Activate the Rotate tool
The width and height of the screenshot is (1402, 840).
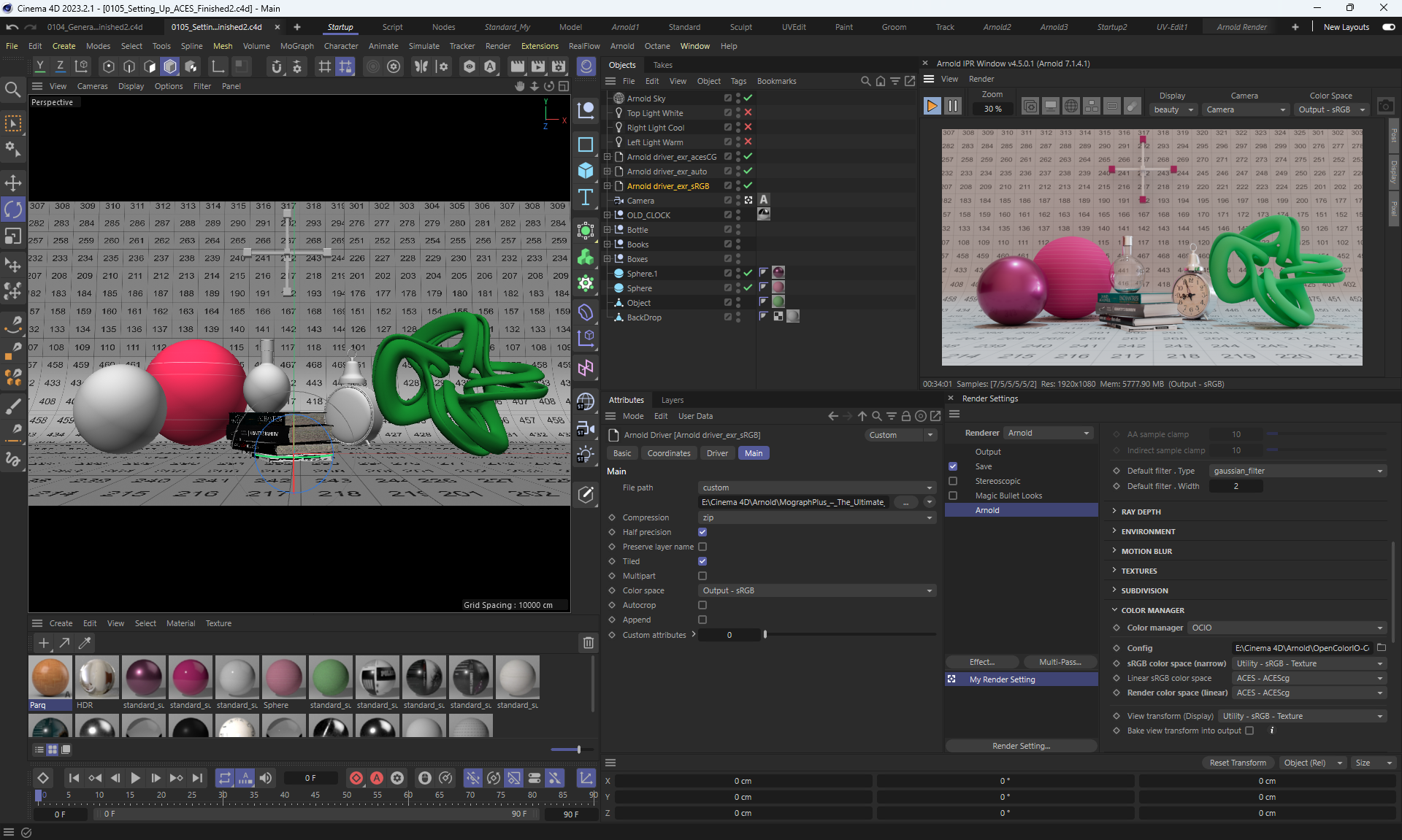click(13, 209)
